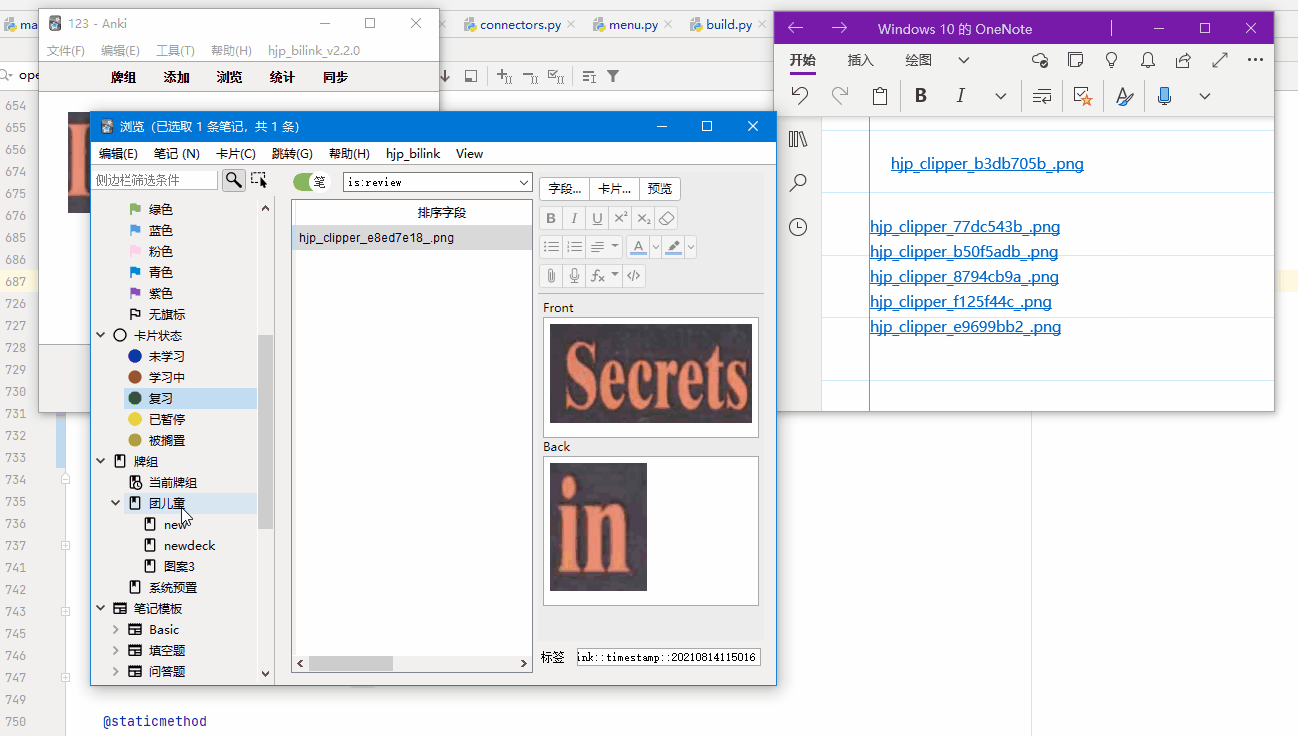Click the paragraph formatting icon in OneNote

(1042, 96)
